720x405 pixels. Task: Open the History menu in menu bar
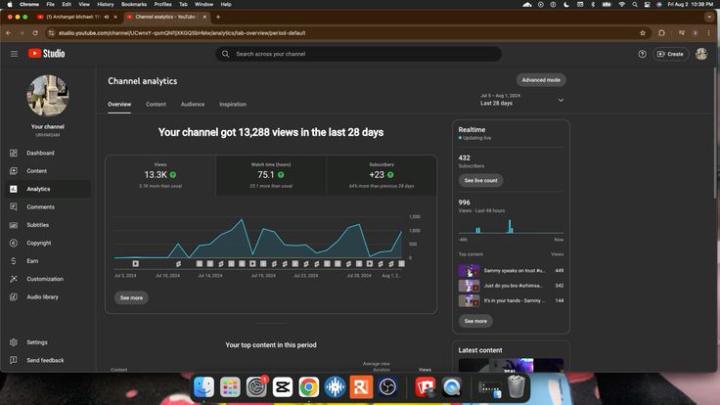click(x=105, y=4)
